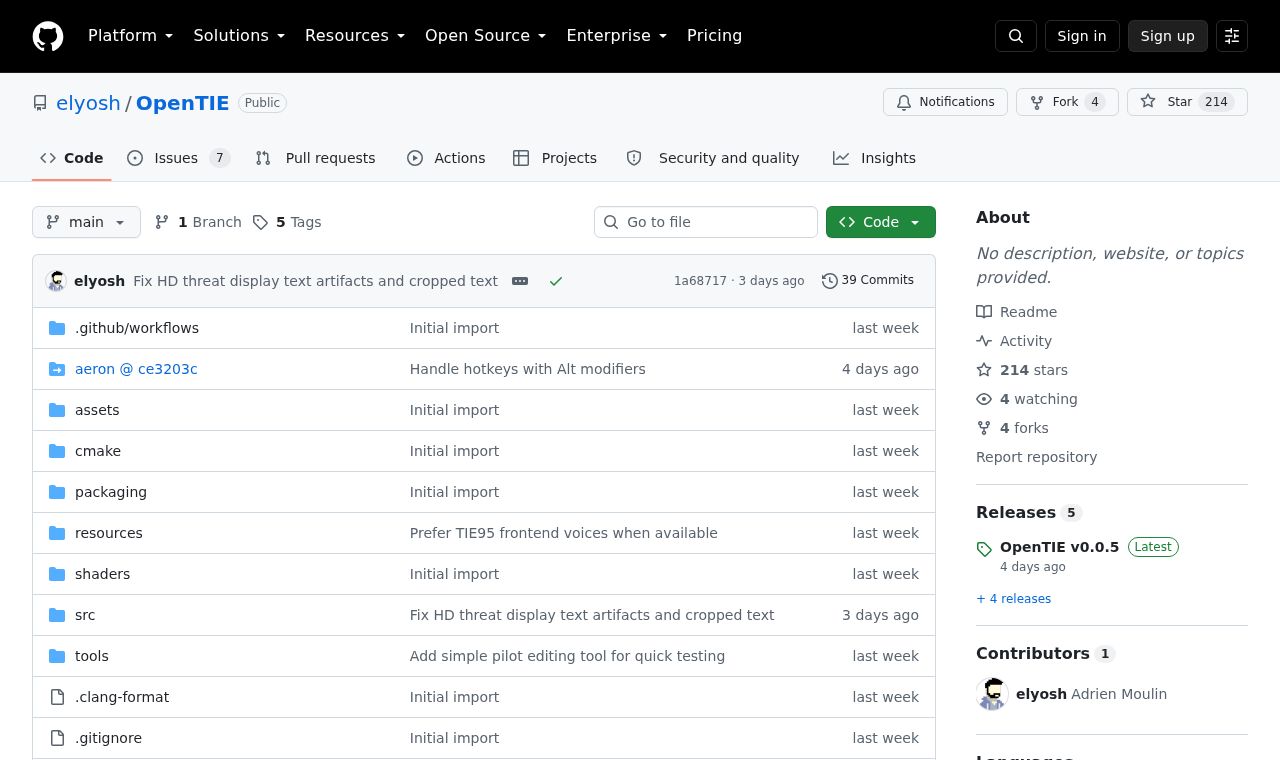Open the Readme link in About
1280x760 pixels.
[1017, 312]
